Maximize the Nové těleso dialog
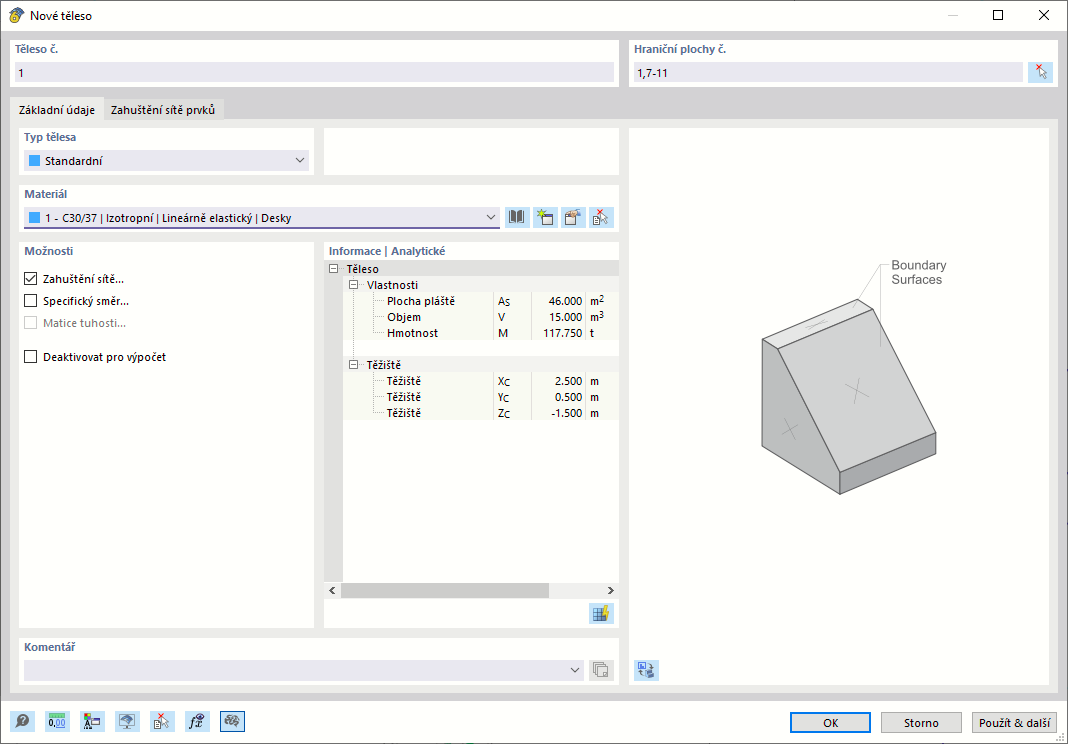Viewport: 1068px width, 744px height. click(x=998, y=15)
